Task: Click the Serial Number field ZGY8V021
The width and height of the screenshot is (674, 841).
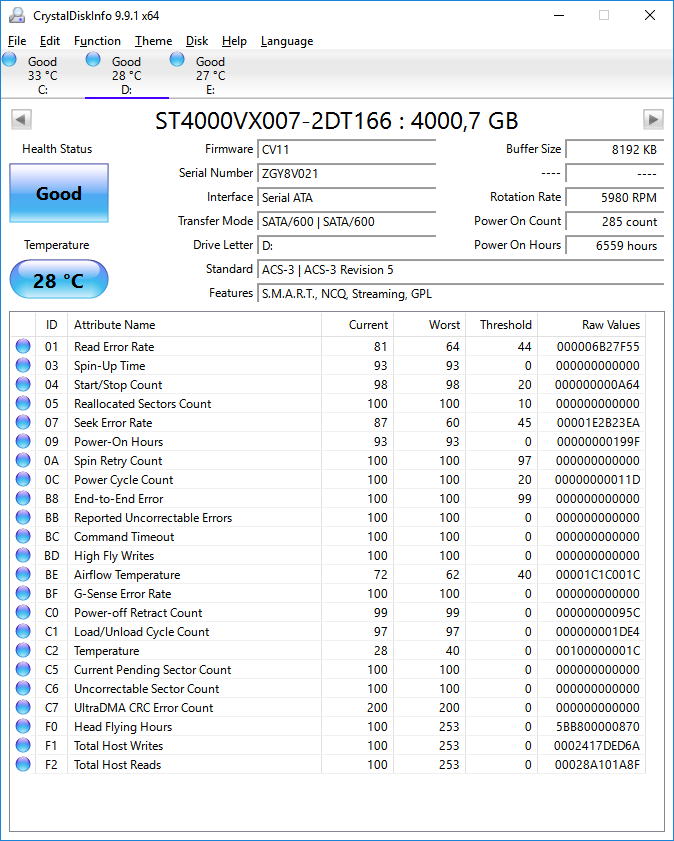Action: [346, 174]
